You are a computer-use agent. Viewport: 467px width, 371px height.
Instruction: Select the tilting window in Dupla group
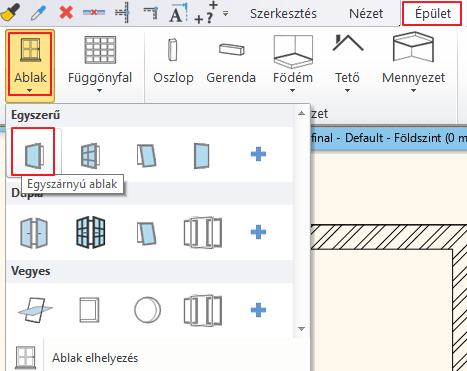click(x=146, y=233)
